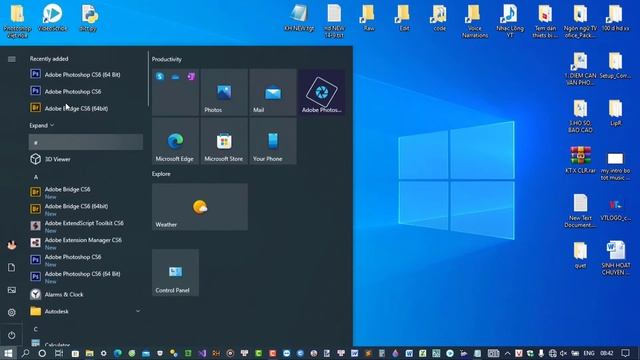Open the Microsoft Edge tile

pos(176,141)
